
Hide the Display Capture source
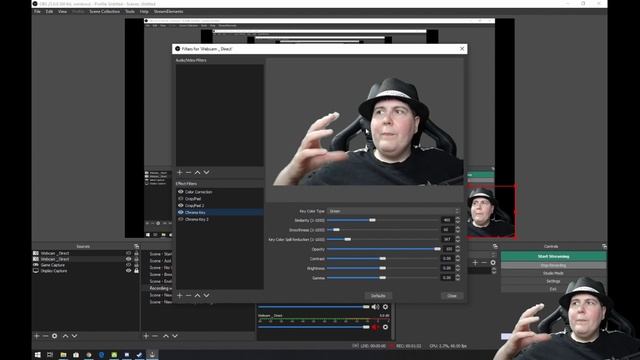point(129,271)
